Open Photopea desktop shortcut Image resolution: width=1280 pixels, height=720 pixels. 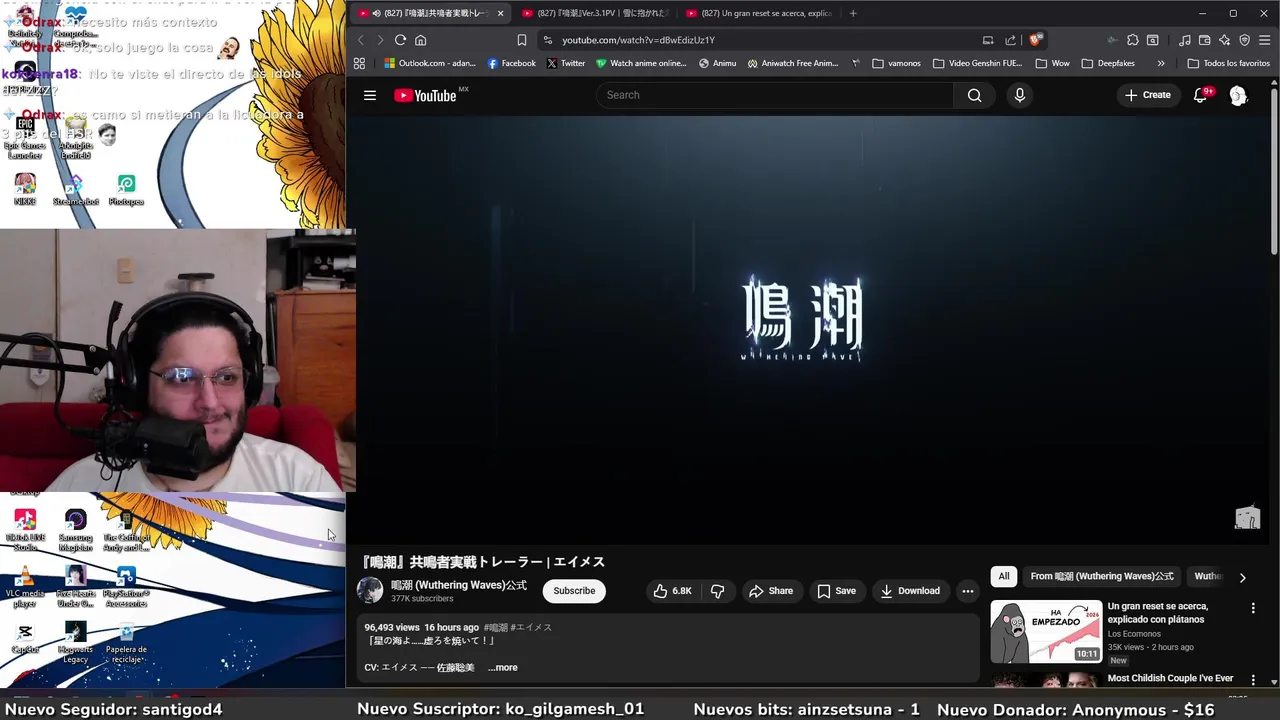pyautogui.click(x=126, y=190)
